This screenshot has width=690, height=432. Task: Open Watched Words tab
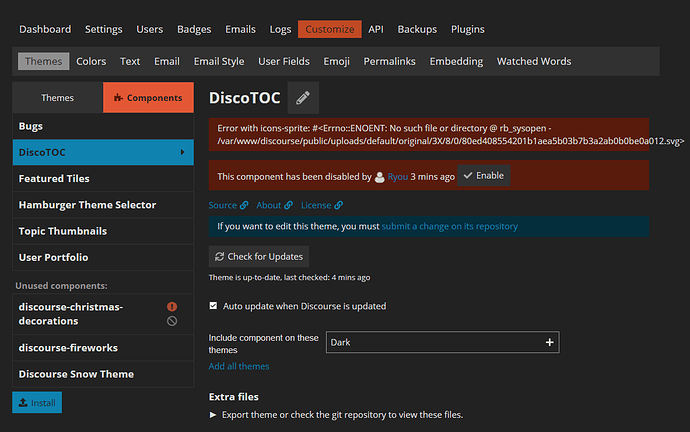534,61
